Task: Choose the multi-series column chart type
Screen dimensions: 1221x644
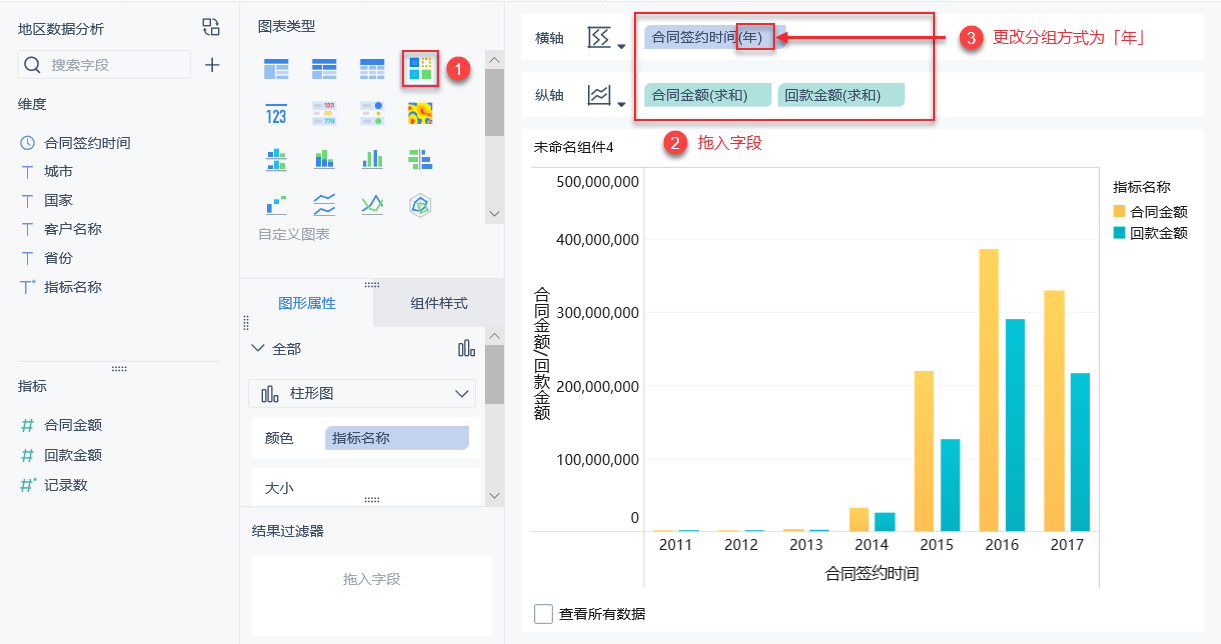Action: coord(372,159)
